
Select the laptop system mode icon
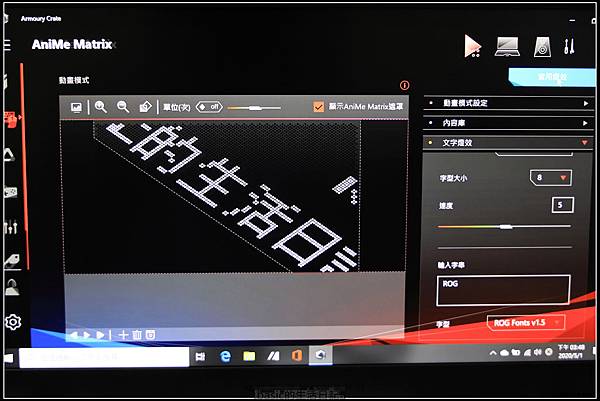(507, 47)
